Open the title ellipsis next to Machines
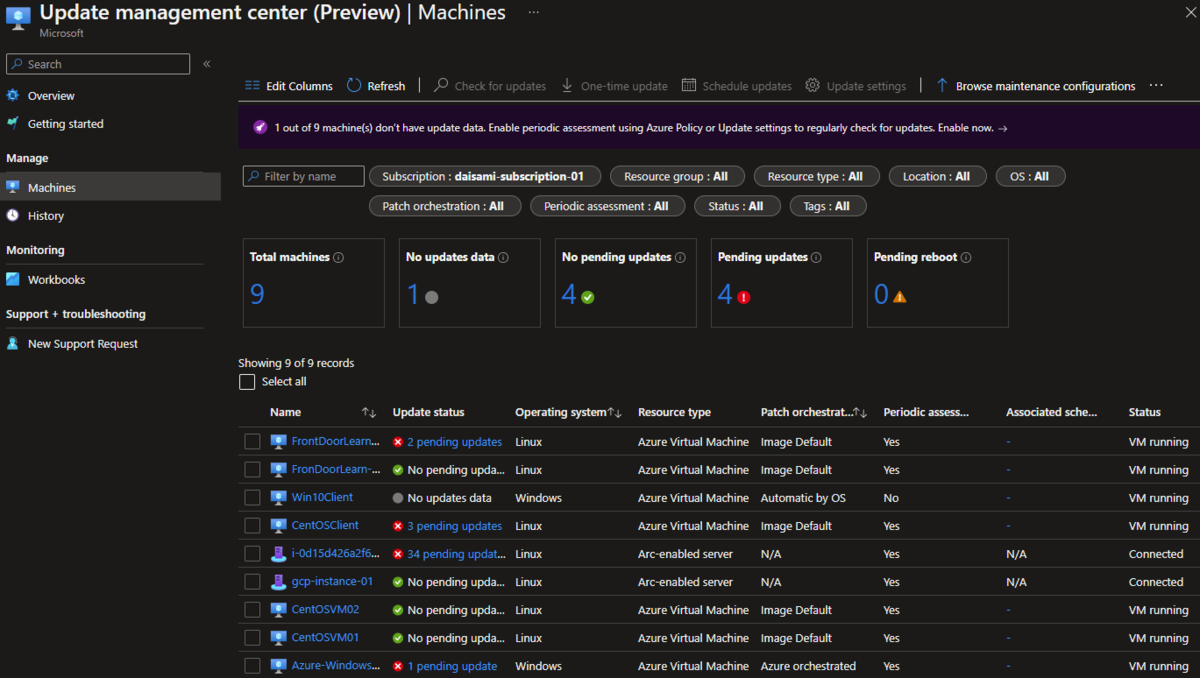Image resolution: width=1200 pixels, height=678 pixels. pos(534,13)
